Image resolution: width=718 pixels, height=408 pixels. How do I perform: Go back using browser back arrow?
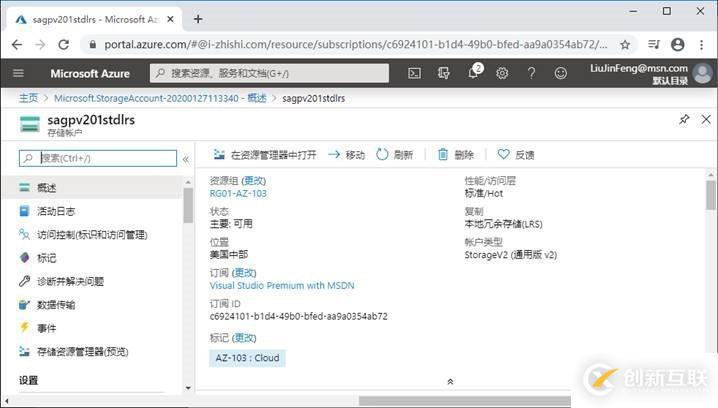click(17, 44)
